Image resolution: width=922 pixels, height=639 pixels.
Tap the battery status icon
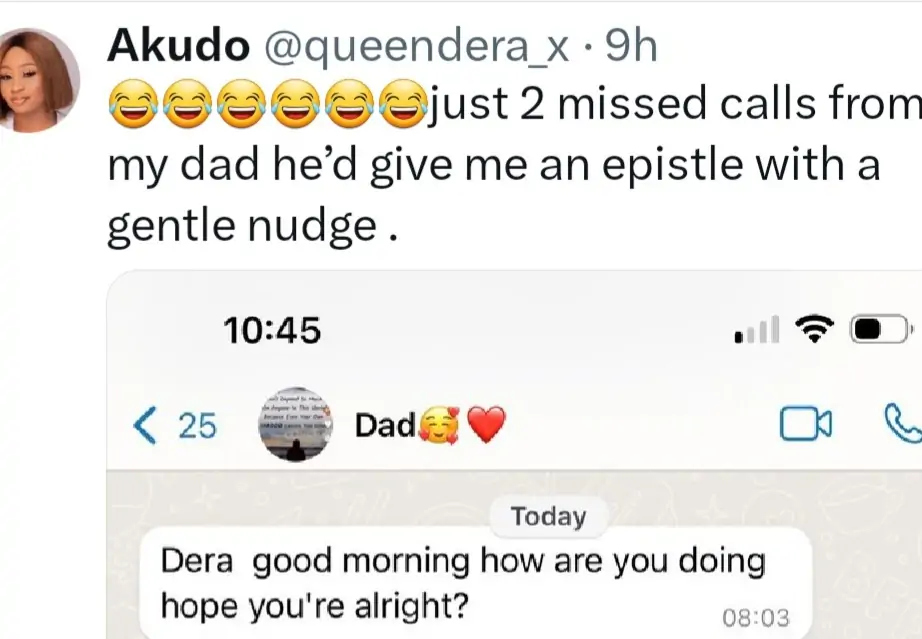click(x=877, y=330)
